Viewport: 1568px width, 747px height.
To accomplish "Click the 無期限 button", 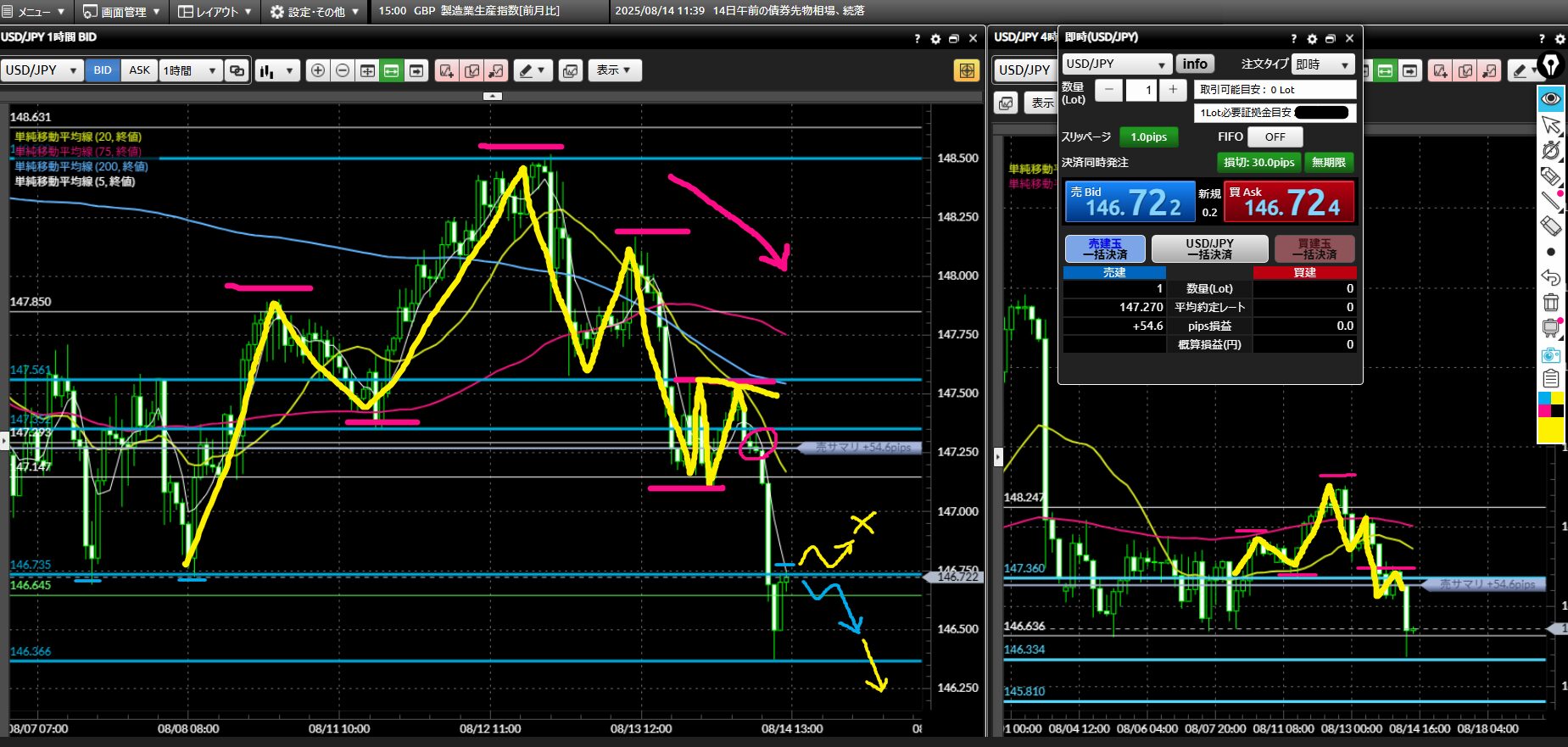I will 1329,162.
